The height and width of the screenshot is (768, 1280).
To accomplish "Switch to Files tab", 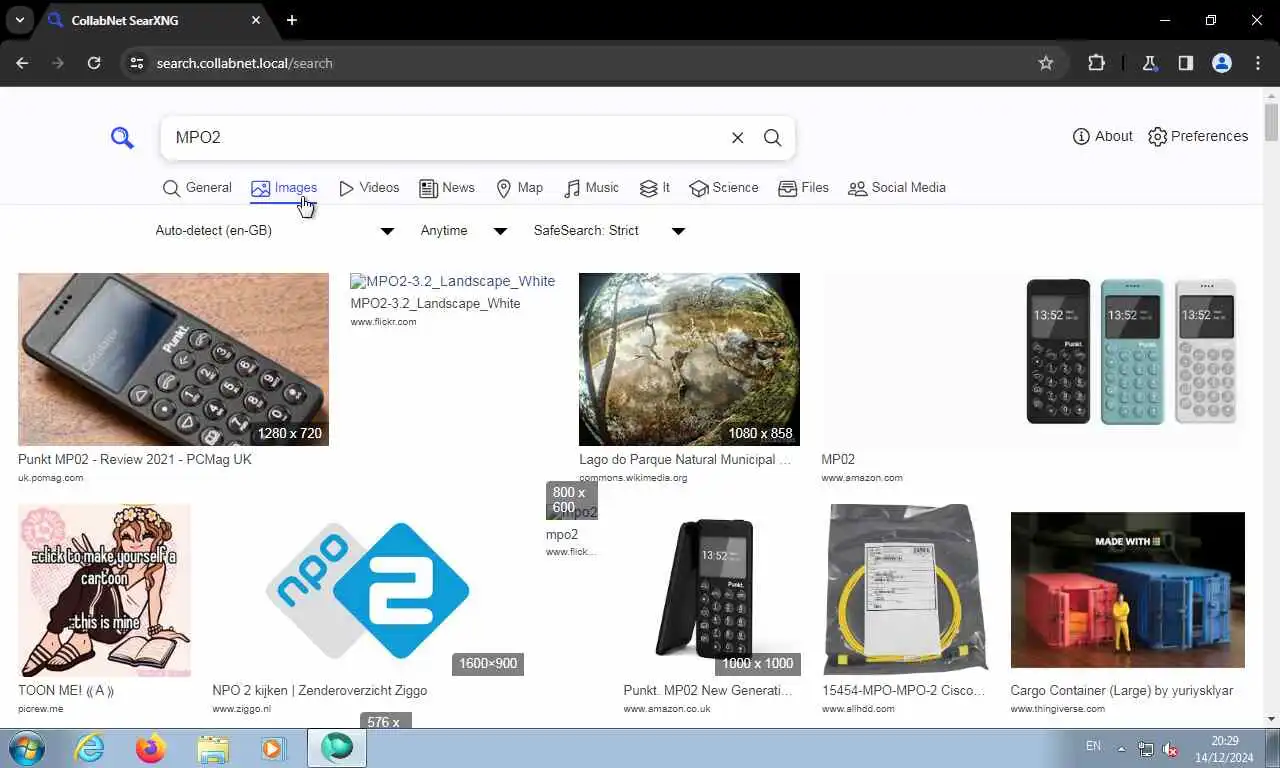I will coord(803,188).
